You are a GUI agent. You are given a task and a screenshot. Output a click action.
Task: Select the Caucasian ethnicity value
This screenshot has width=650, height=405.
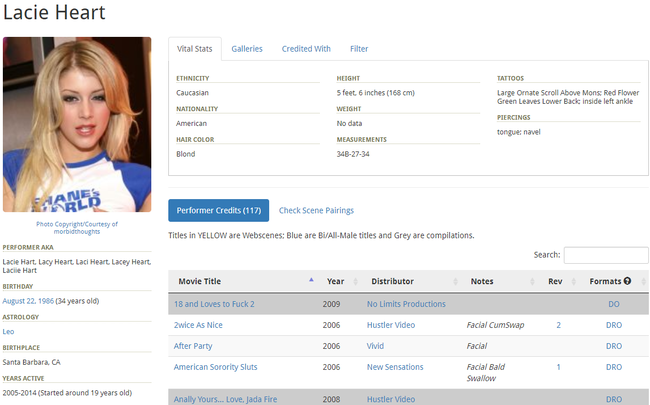coord(192,93)
